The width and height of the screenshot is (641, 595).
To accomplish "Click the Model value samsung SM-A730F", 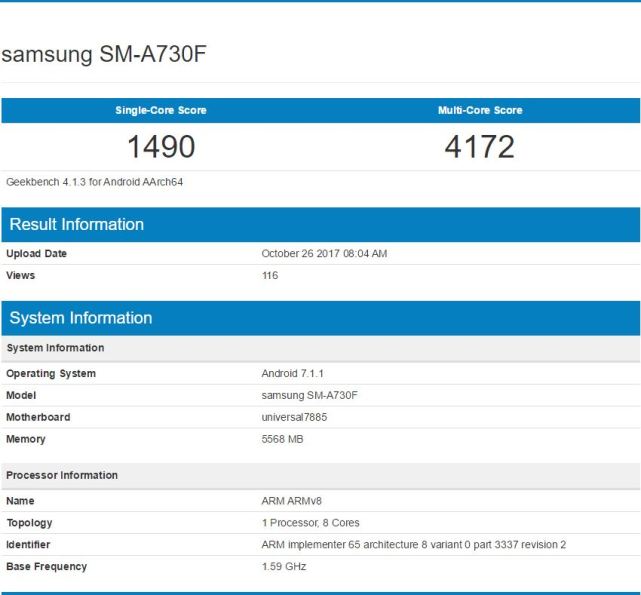I will [x=309, y=395].
